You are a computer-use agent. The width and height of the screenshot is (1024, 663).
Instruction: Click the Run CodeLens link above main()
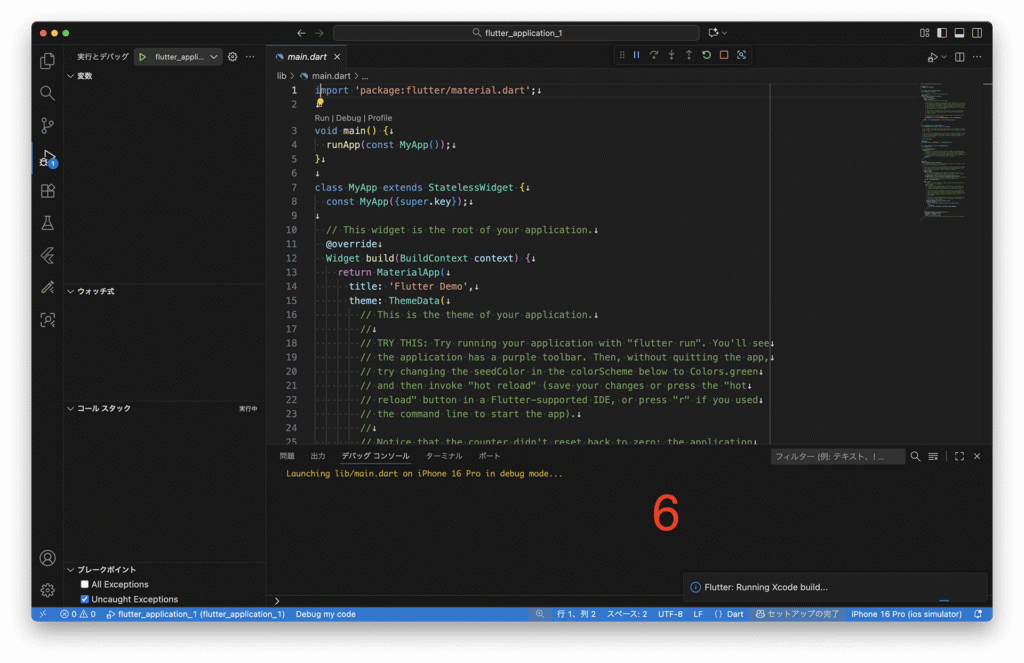click(321, 118)
